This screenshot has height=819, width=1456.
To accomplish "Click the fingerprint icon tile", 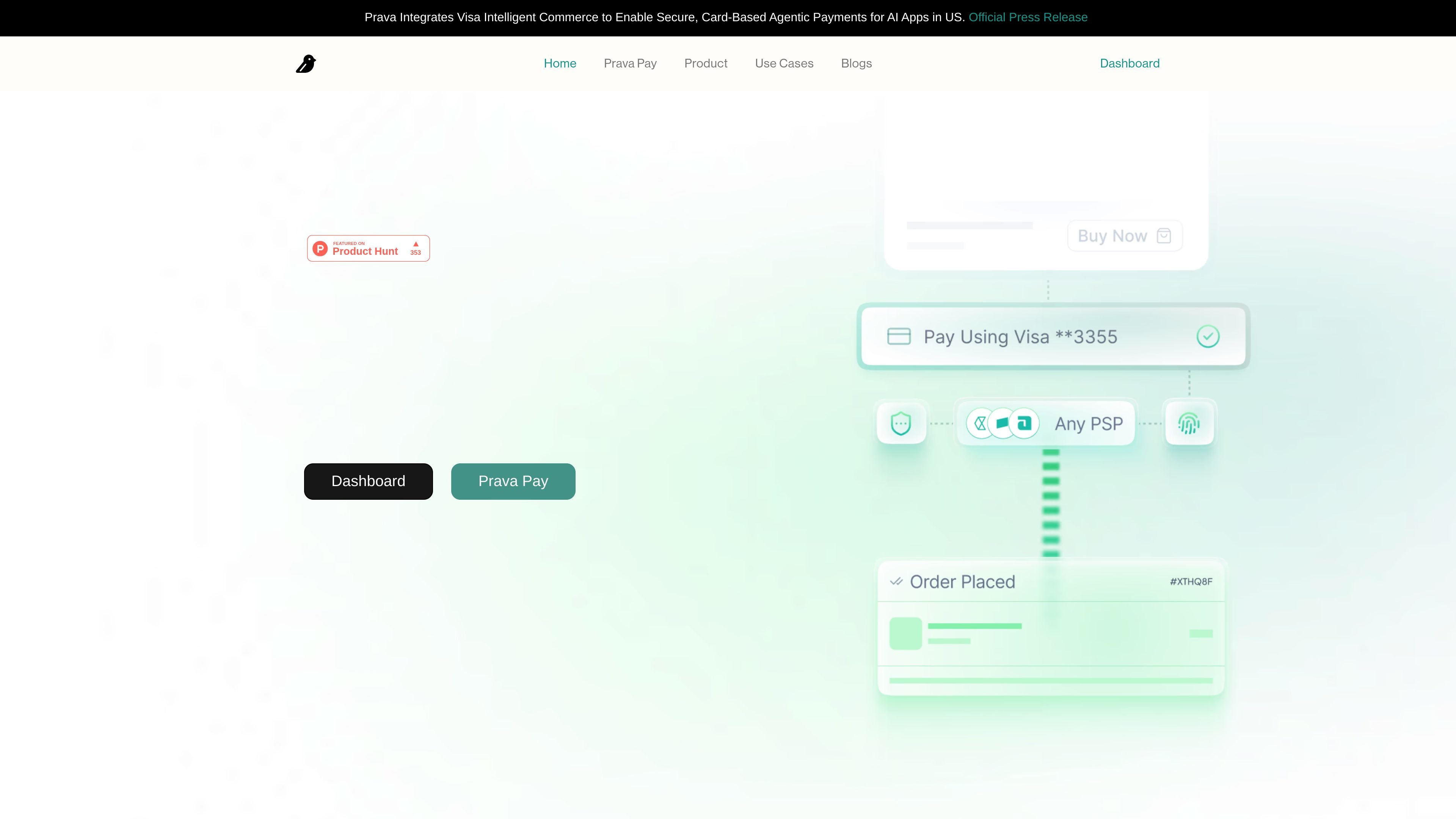I will [x=1189, y=424].
